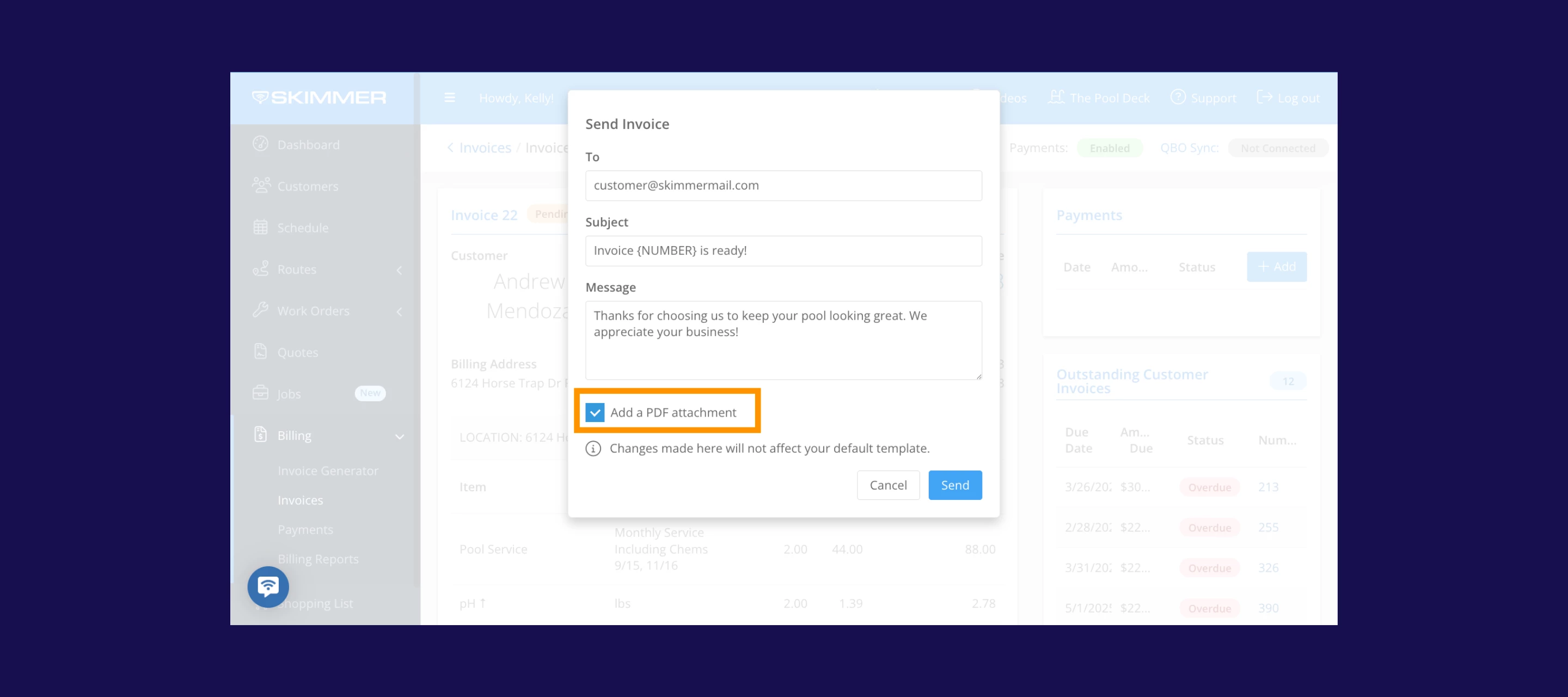Viewport: 1568px width, 697px height.
Task: Click the hamburger menu icon
Action: [449, 97]
